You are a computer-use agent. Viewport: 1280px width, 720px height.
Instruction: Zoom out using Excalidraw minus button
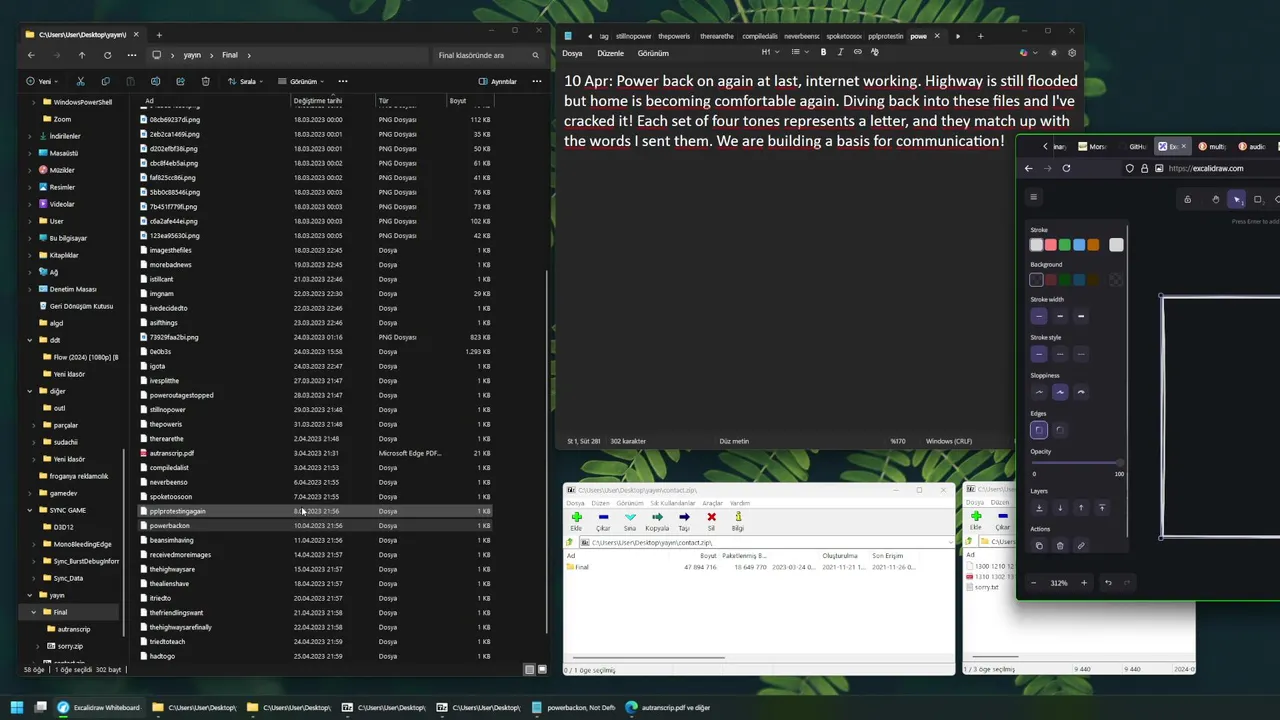point(1034,583)
